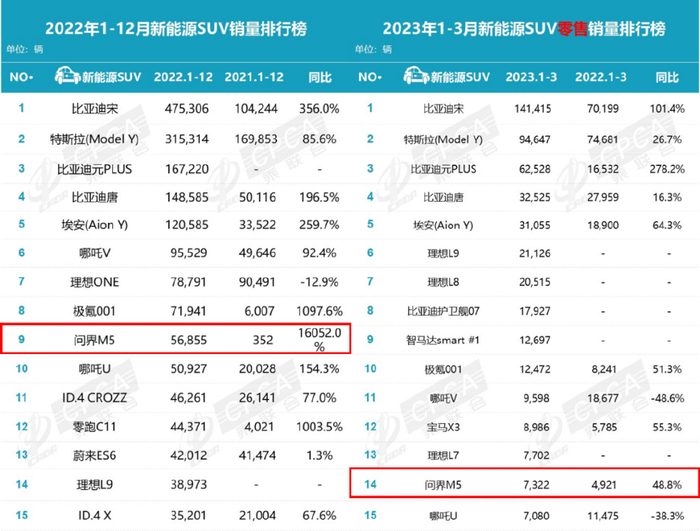The width and height of the screenshot is (700, 531).
Task: Click the NO. header in the right table
Action: point(370,77)
